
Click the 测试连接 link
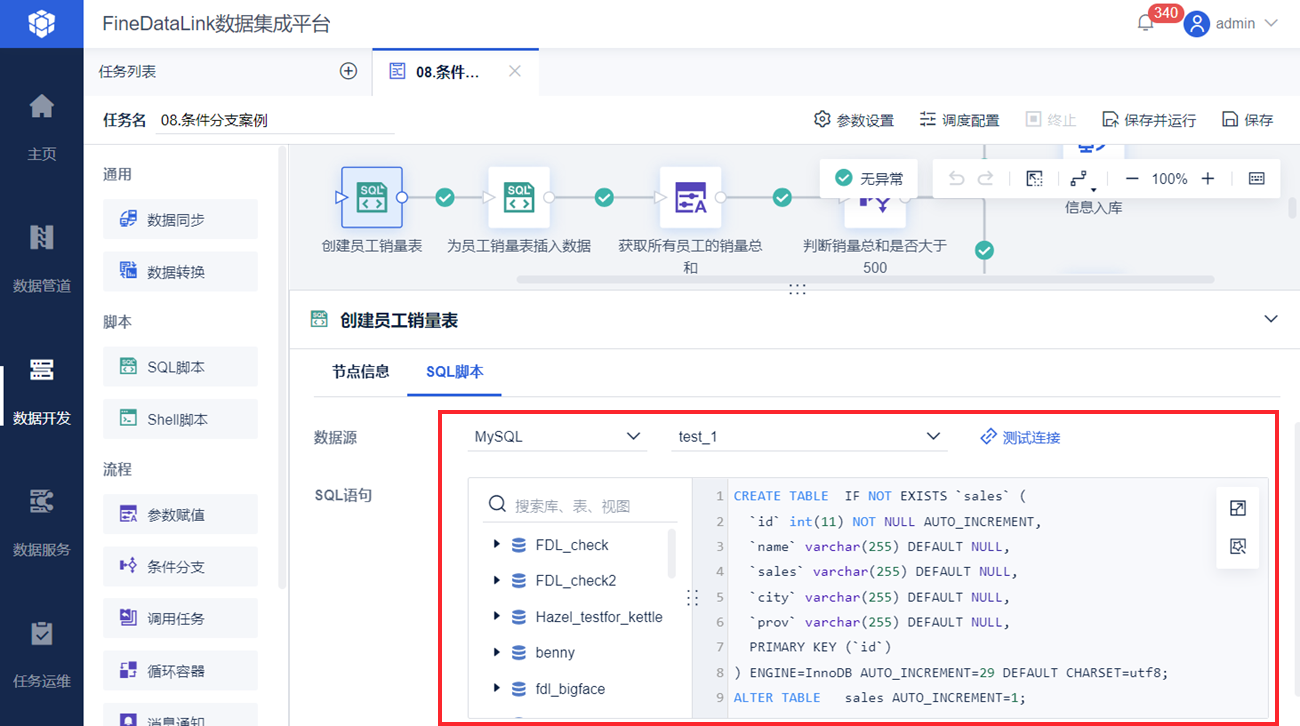[x=1020, y=437]
